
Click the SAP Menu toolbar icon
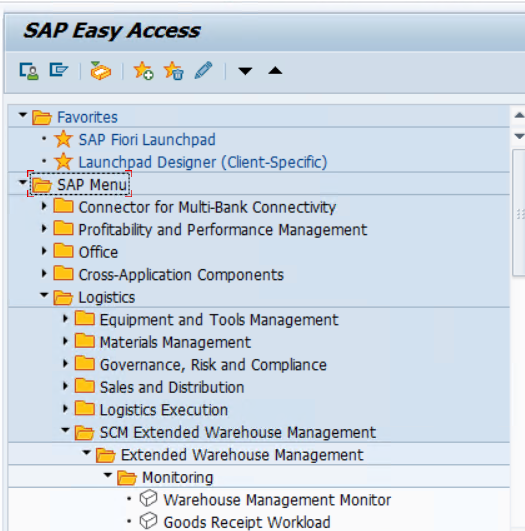click(59, 70)
